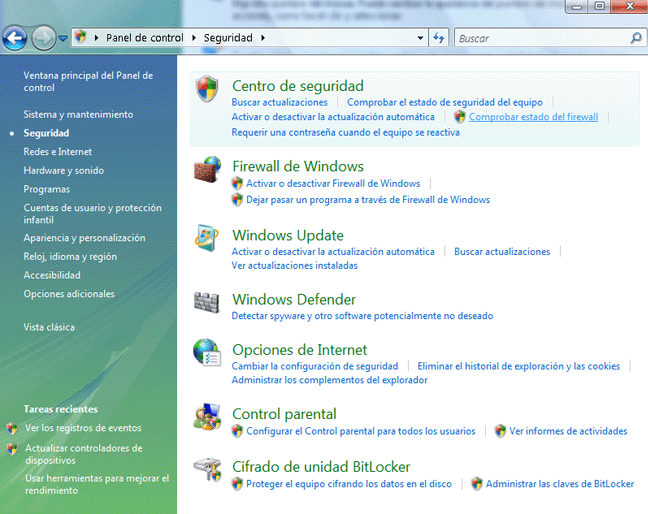Open Sistema y mantenimiento in sidebar

click(78, 114)
